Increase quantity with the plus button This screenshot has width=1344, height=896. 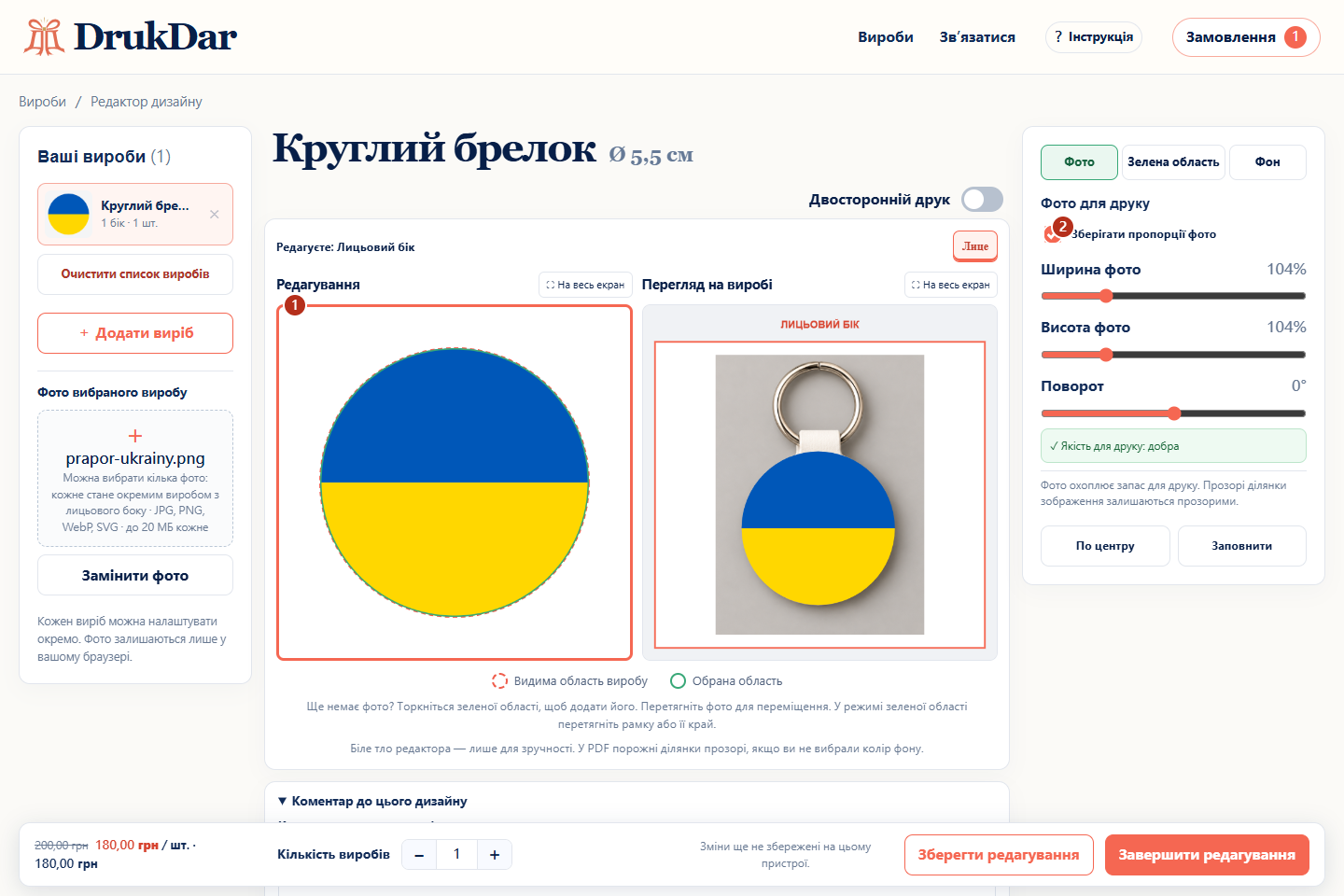point(495,855)
